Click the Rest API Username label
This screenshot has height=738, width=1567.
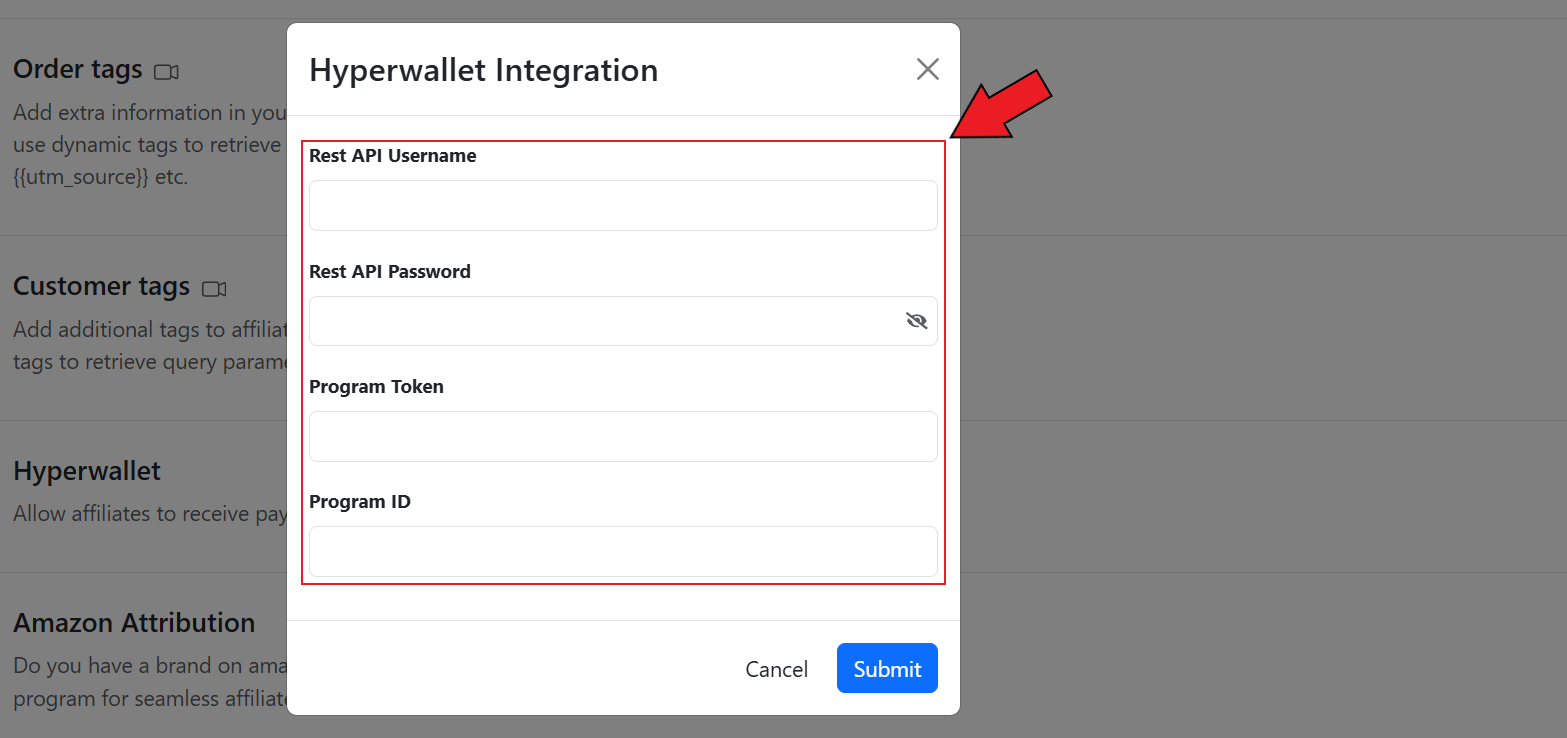click(x=392, y=156)
